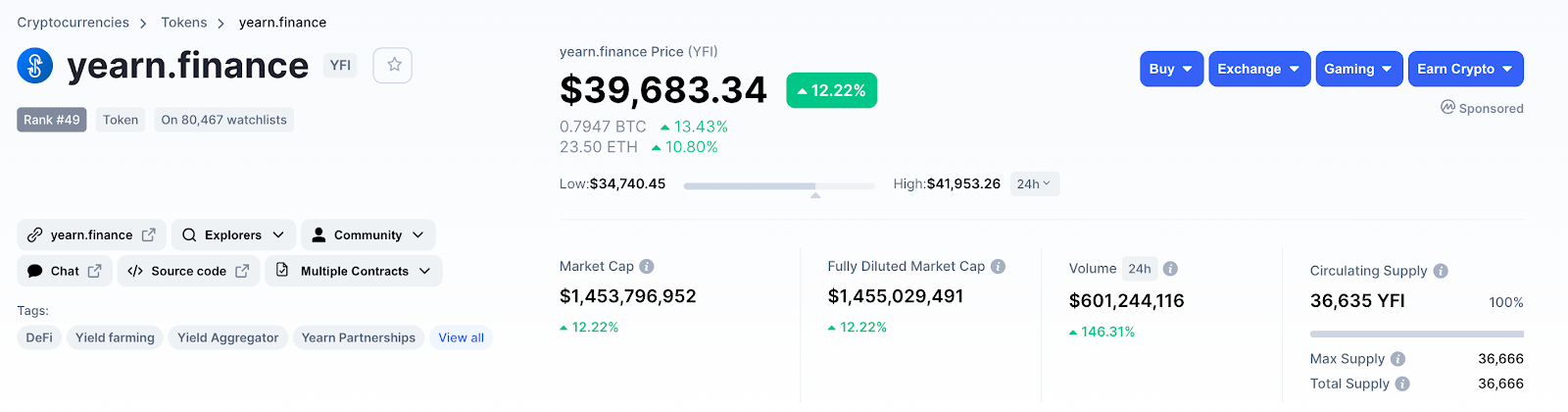This screenshot has height=412, width=1568.
Task: Open the Buy menu
Action: 1171,69
